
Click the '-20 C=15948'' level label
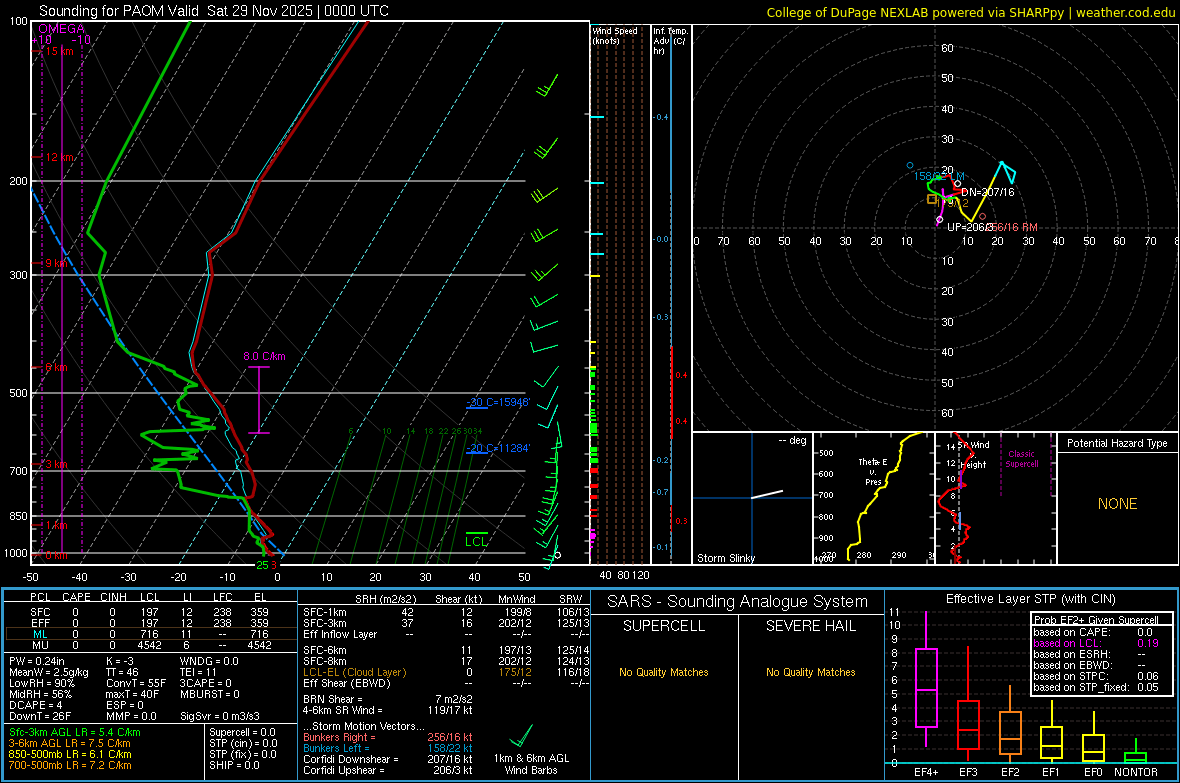[x=497, y=402]
